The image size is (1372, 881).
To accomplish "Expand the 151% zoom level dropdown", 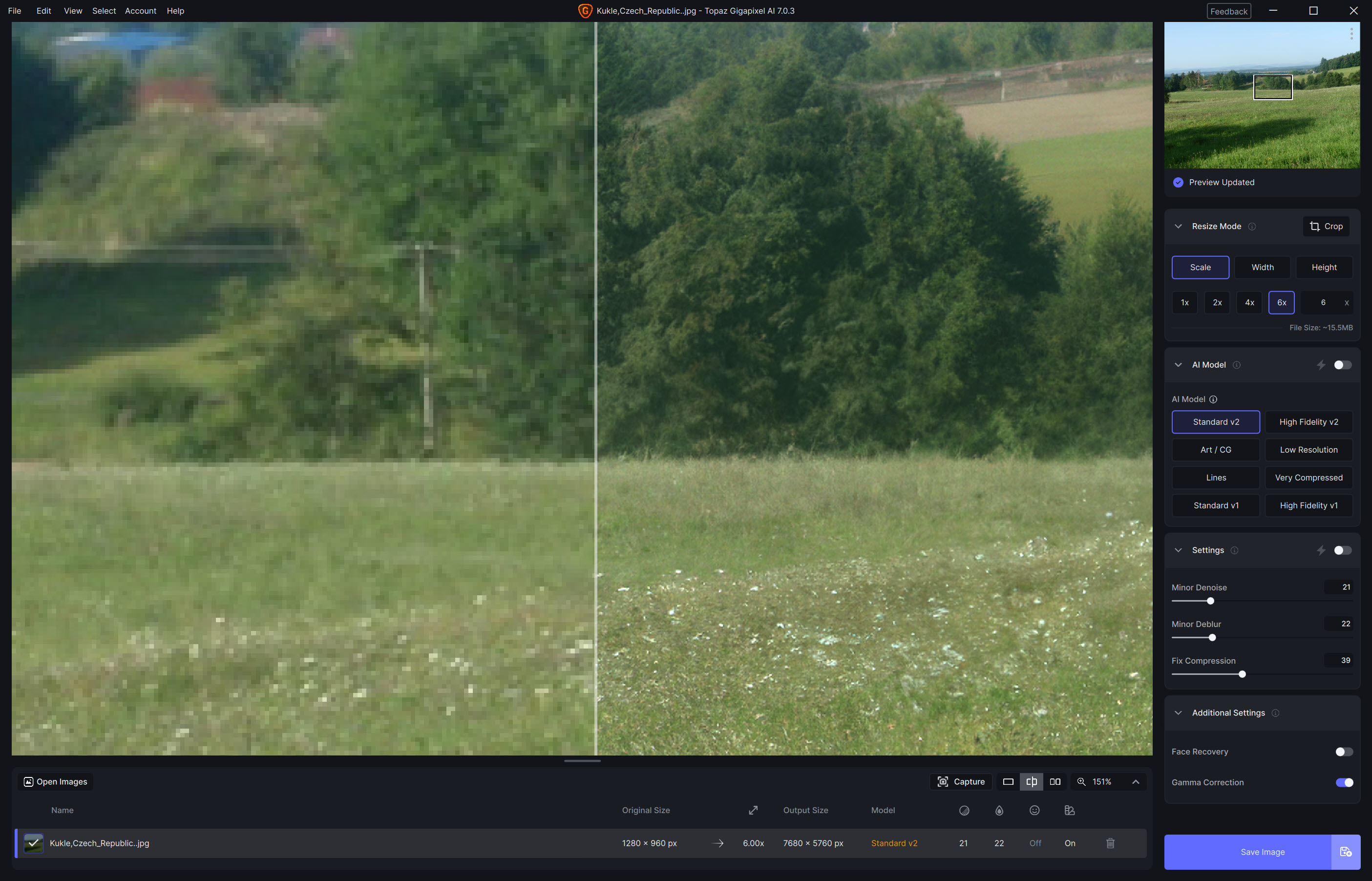I will tap(1135, 781).
